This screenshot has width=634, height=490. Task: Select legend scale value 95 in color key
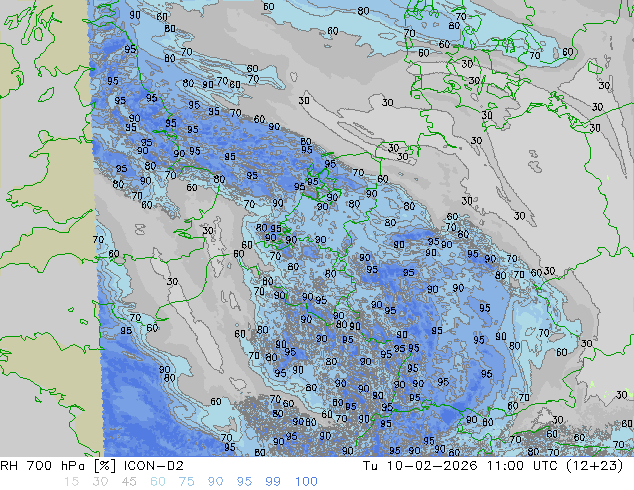pyautogui.click(x=244, y=482)
